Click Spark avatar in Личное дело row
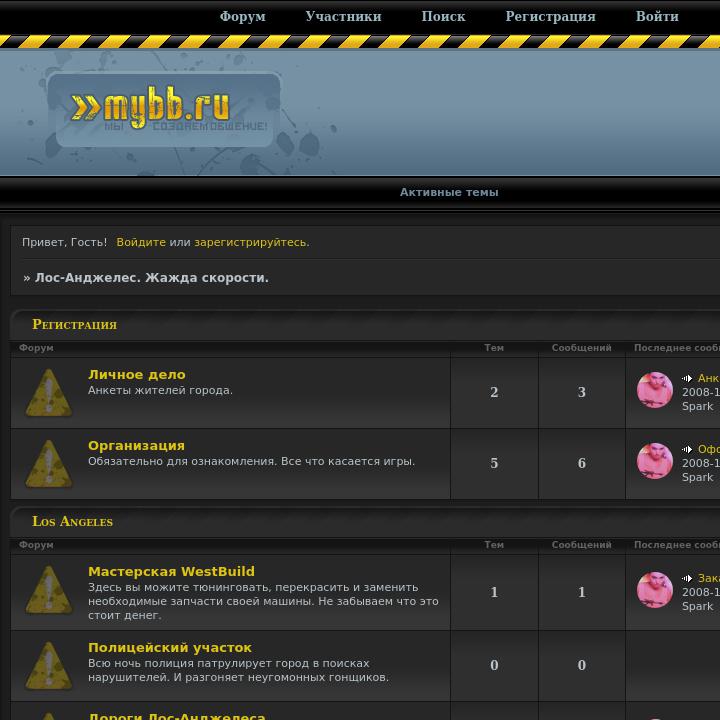Image resolution: width=720 pixels, height=720 pixels. pyautogui.click(x=655, y=390)
